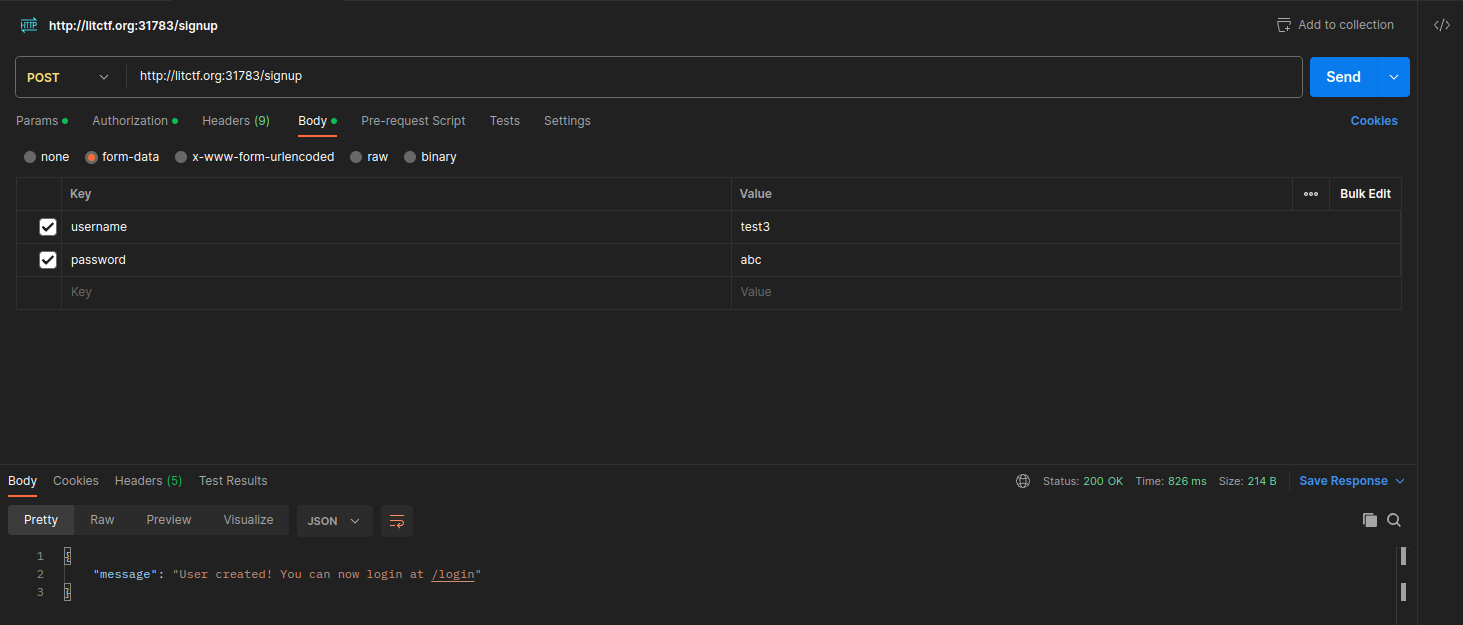Uncheck the username form-data row
This screenshot has width=1463, height=625.
(47, 226)
